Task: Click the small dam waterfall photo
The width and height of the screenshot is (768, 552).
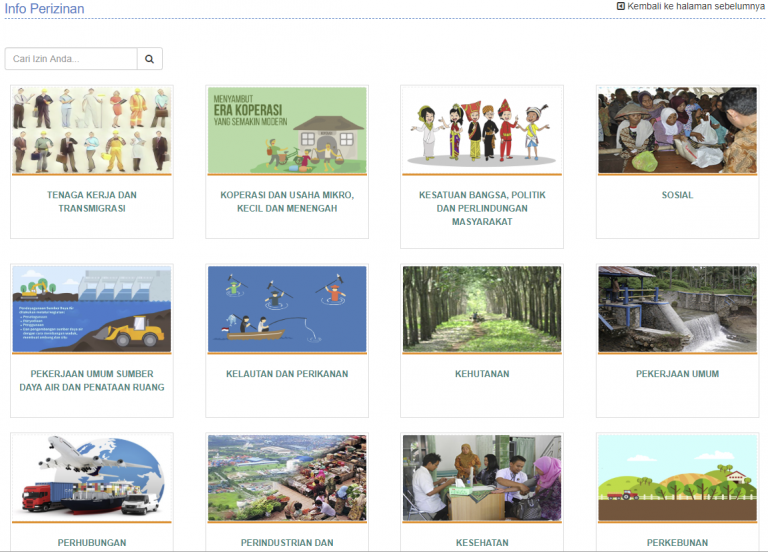Action: (x=677, y=309)
